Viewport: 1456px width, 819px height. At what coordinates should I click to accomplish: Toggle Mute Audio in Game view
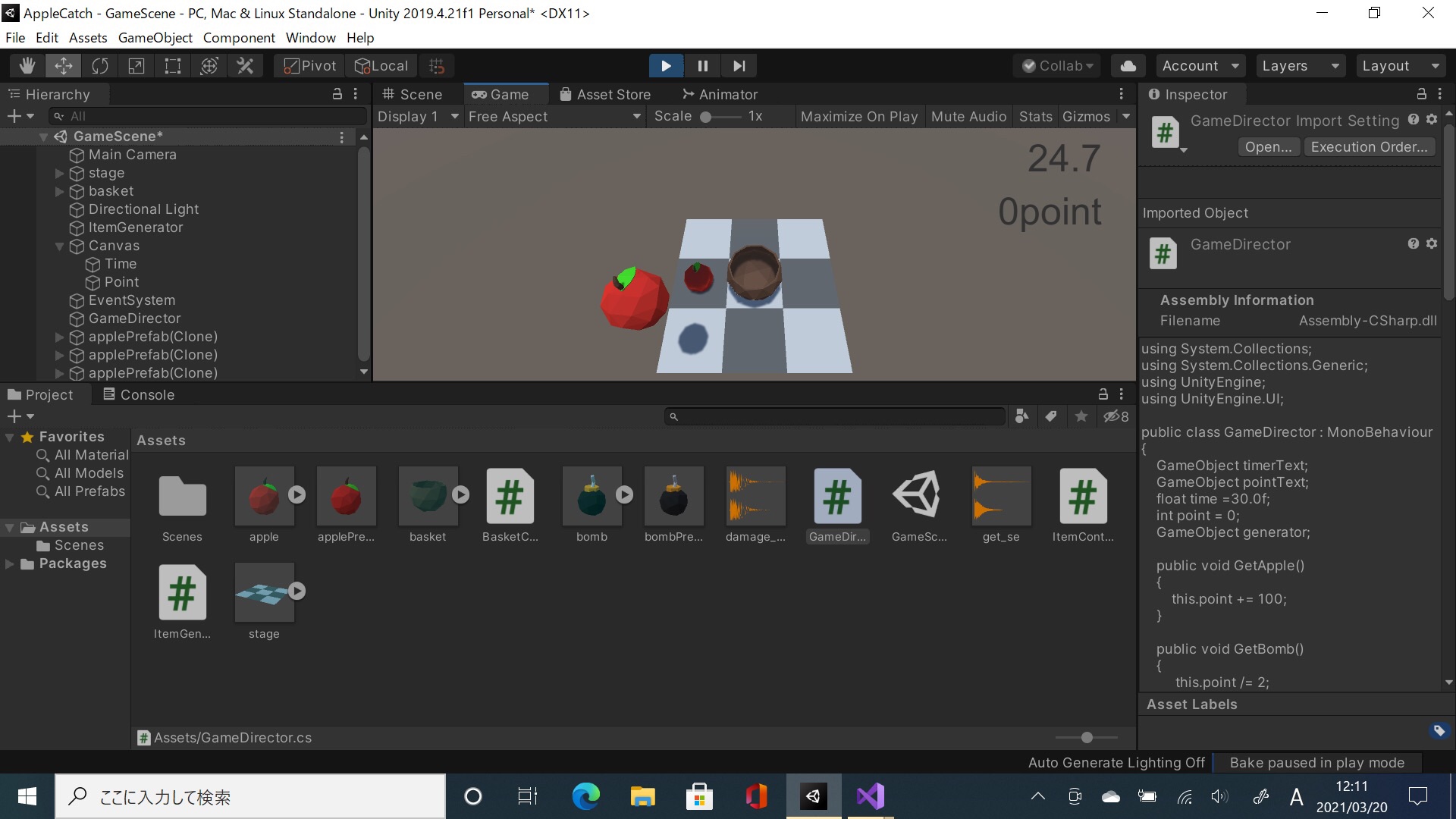click(968, 116)
